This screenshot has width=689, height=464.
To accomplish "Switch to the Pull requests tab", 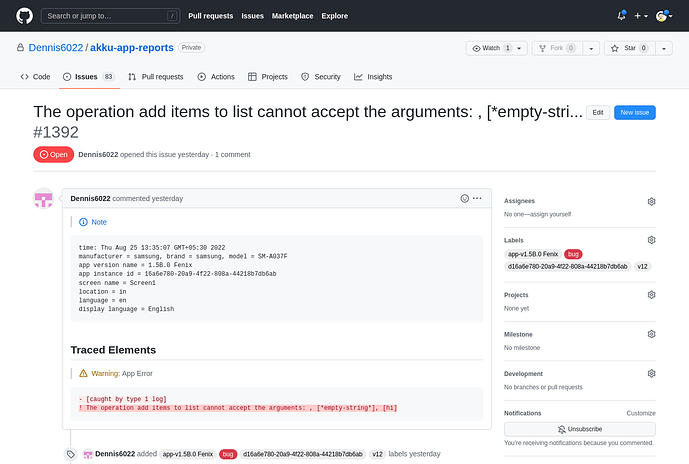I will 156,76.
